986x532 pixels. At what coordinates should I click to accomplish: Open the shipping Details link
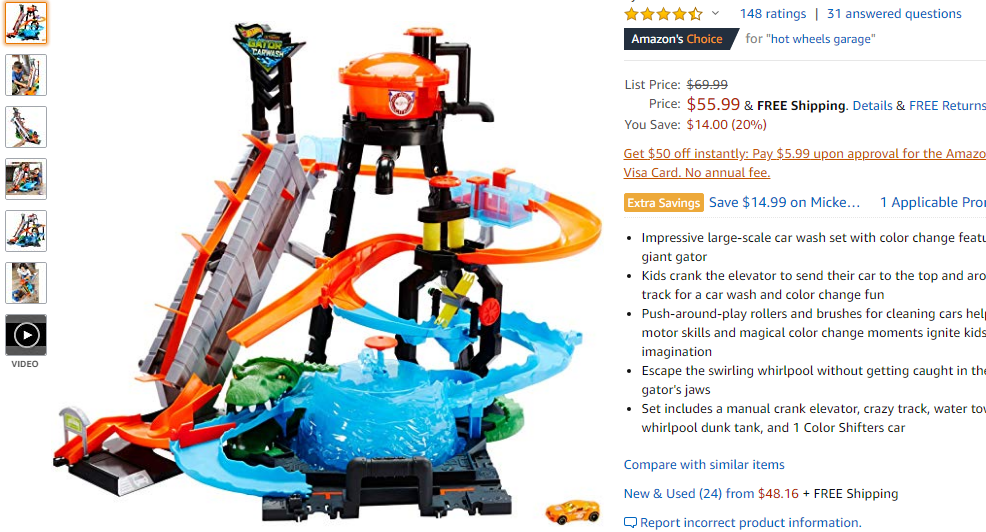[x=872, y=106]
